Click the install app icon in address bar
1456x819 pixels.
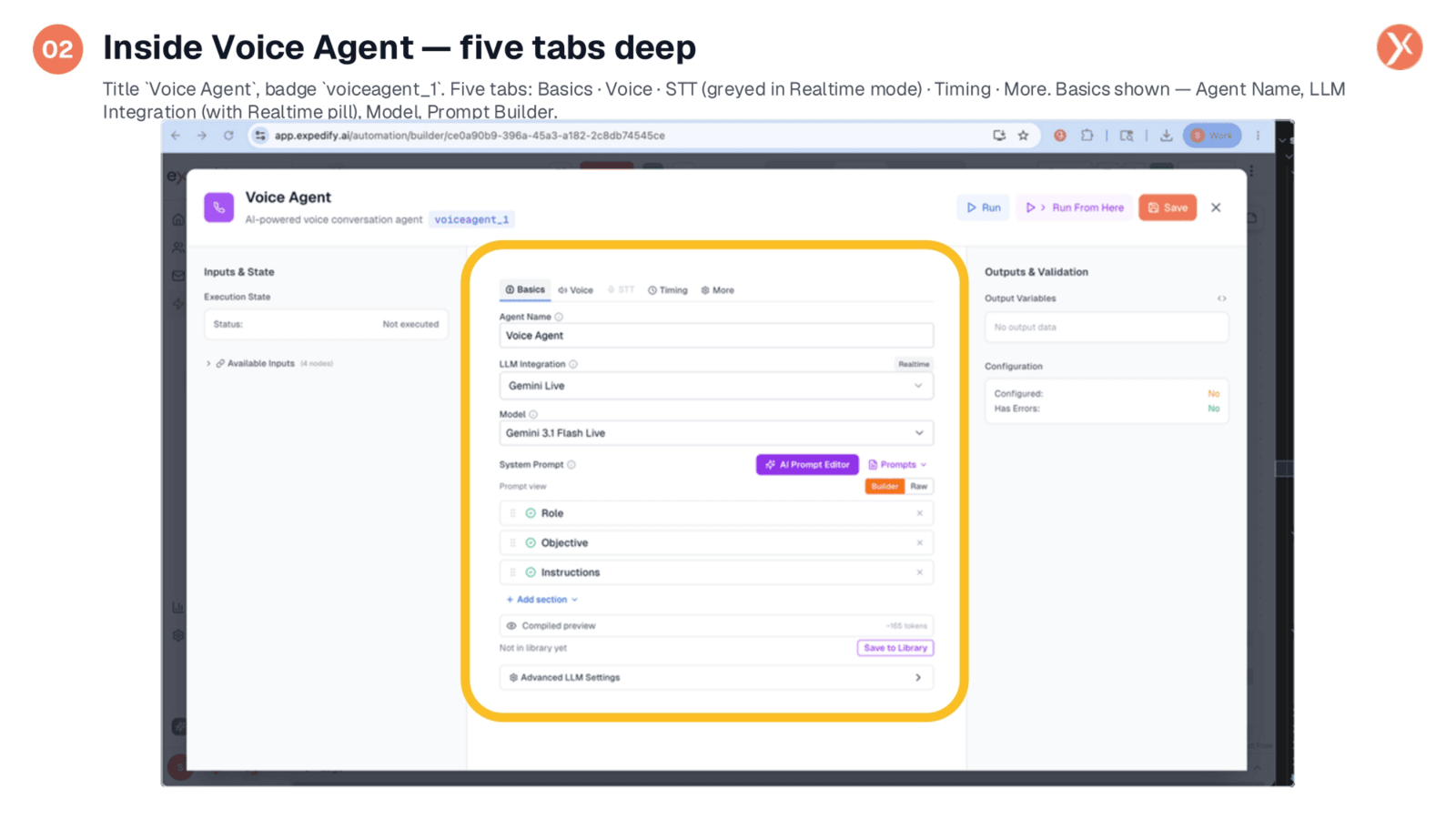[x=999, y=136]
